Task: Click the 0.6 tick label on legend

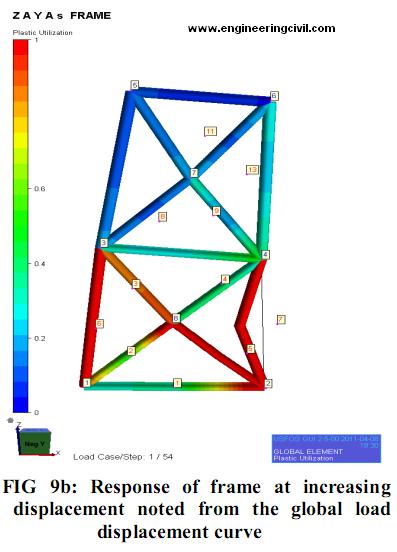Action: point(39,188)
